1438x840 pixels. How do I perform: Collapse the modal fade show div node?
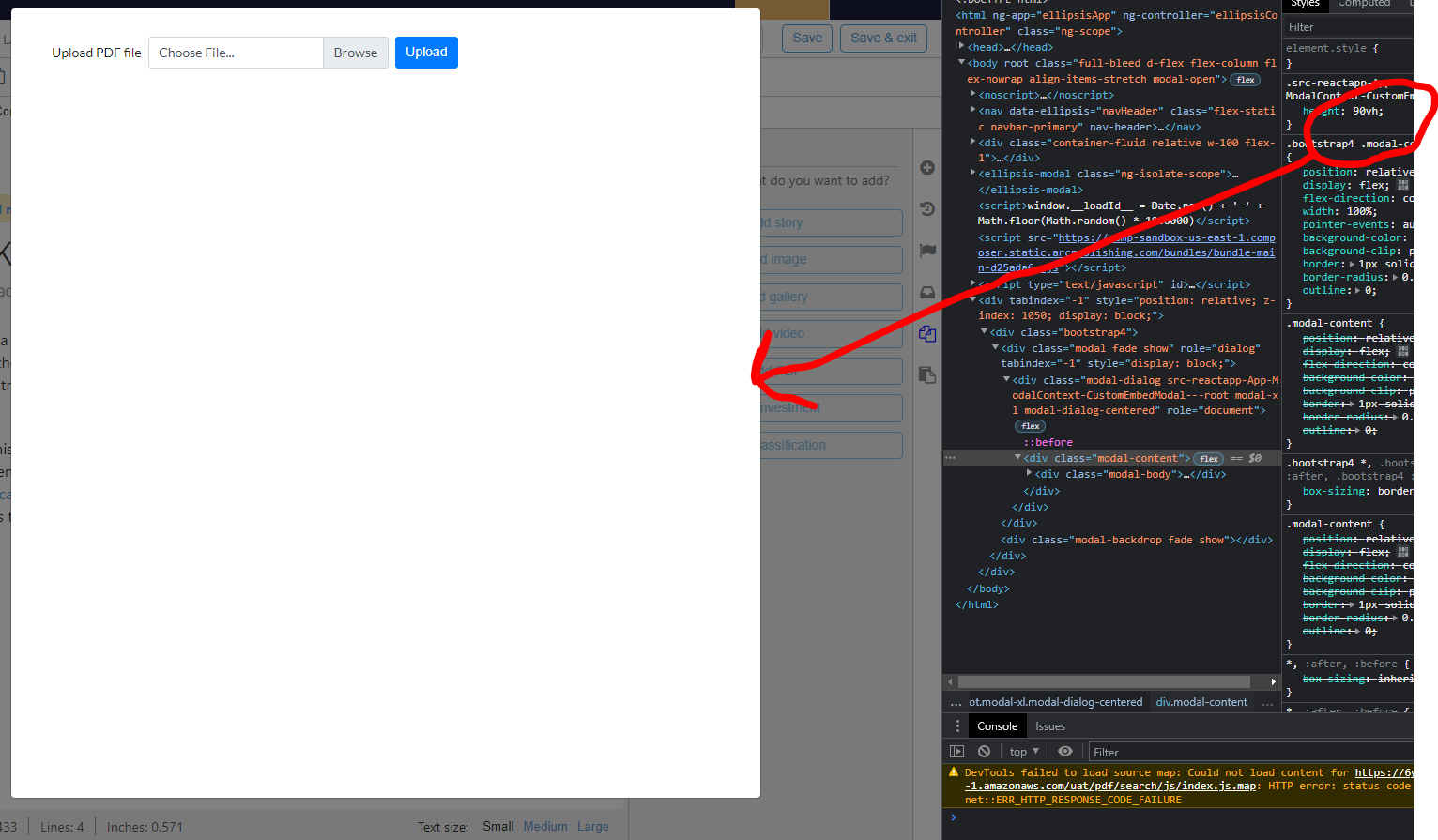995,347
